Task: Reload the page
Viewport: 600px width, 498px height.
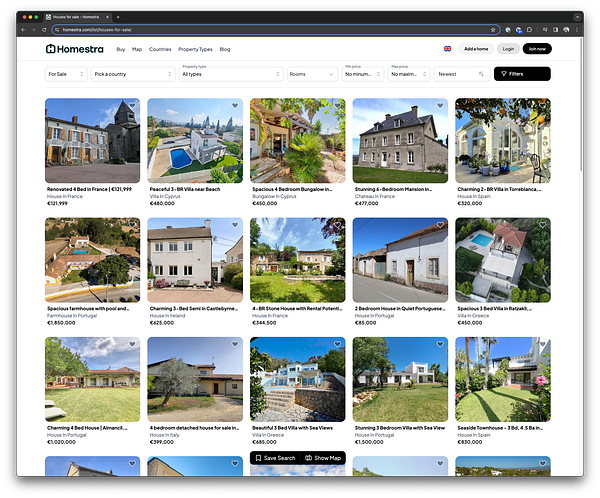Action: [x=44, y=29]
